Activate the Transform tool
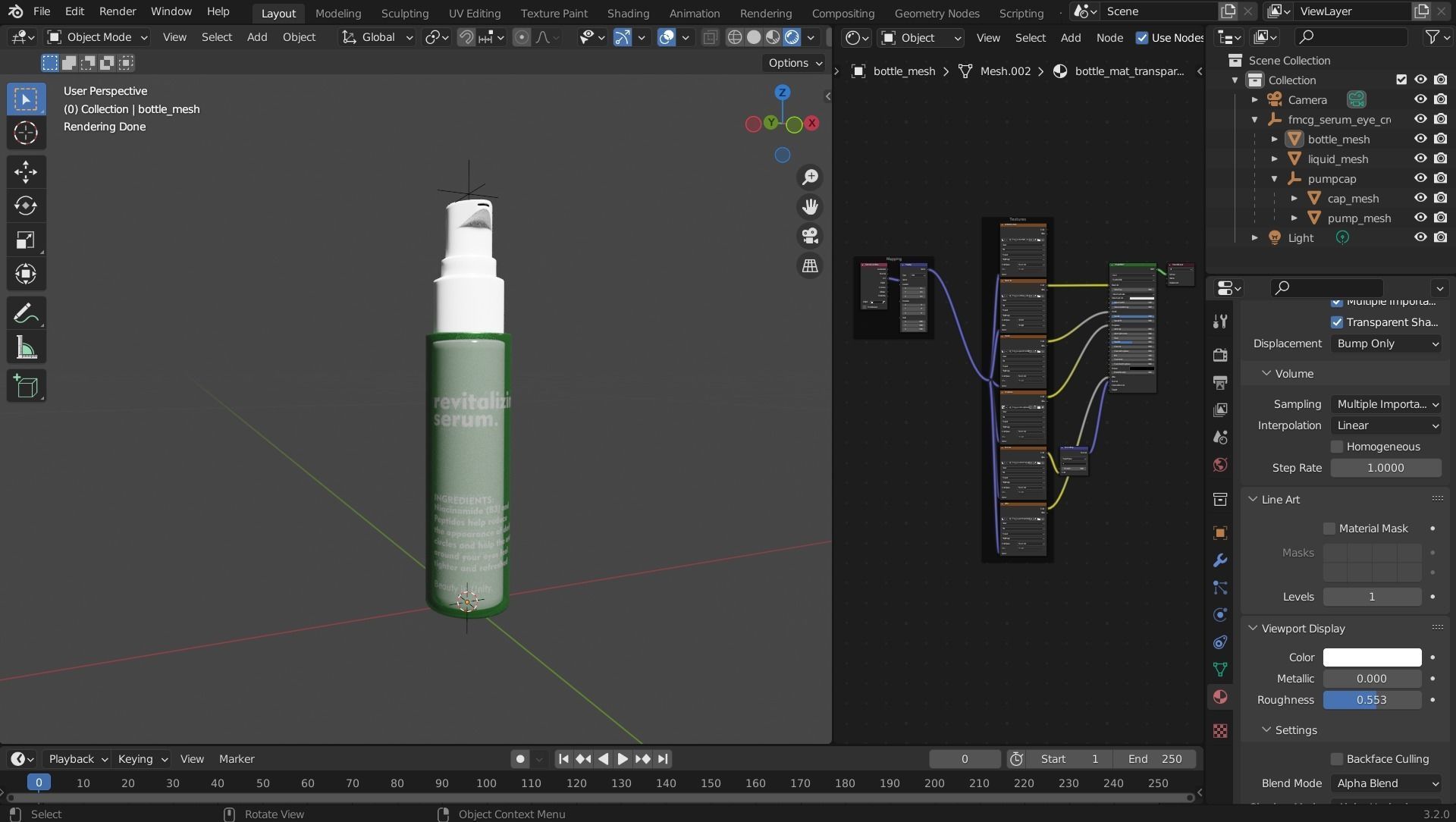The image size is (1456, 822). pos(26,274)
